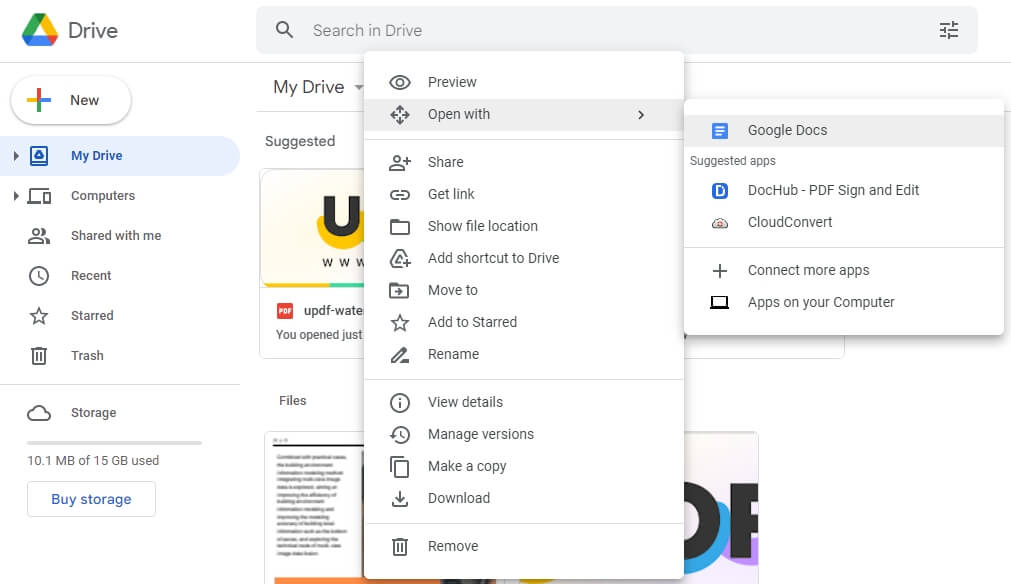Select Rename from the context menu

(x=524, y=355)
